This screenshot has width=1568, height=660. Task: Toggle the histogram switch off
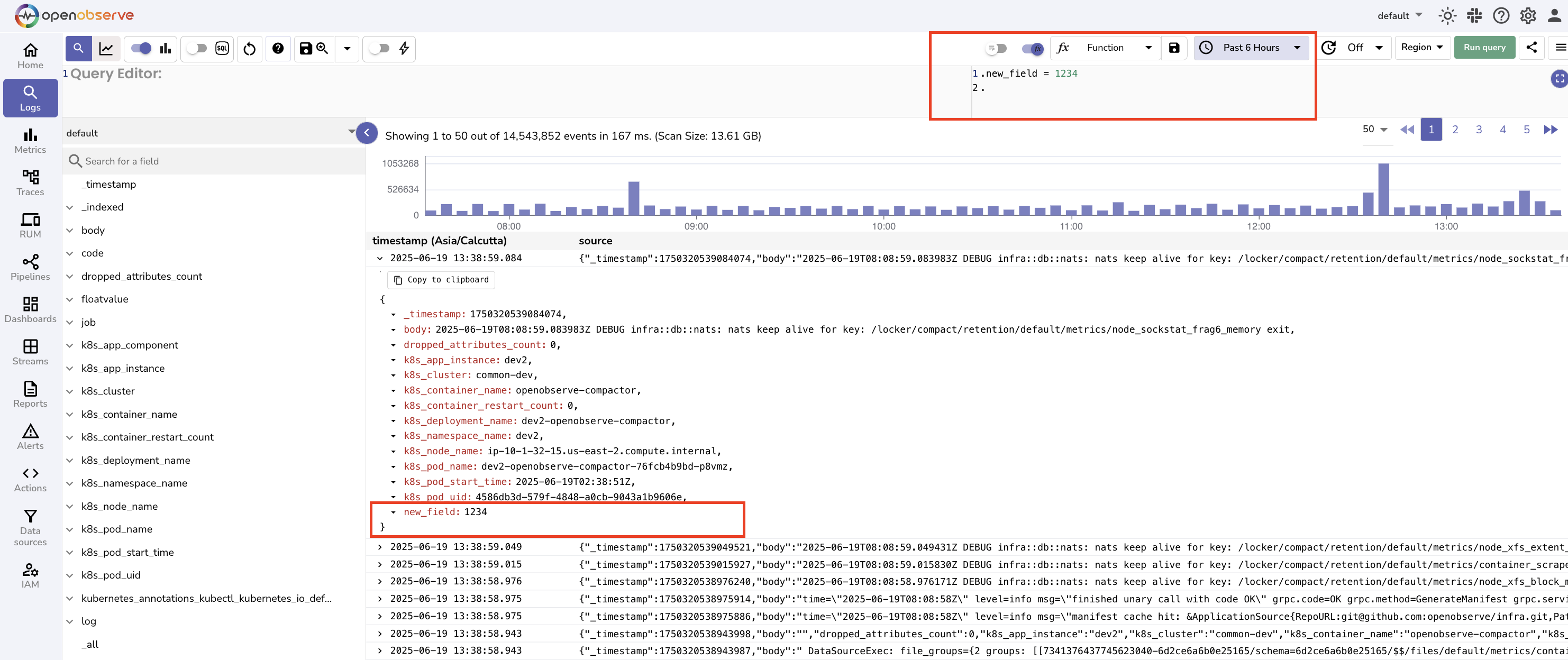point(141,48)
